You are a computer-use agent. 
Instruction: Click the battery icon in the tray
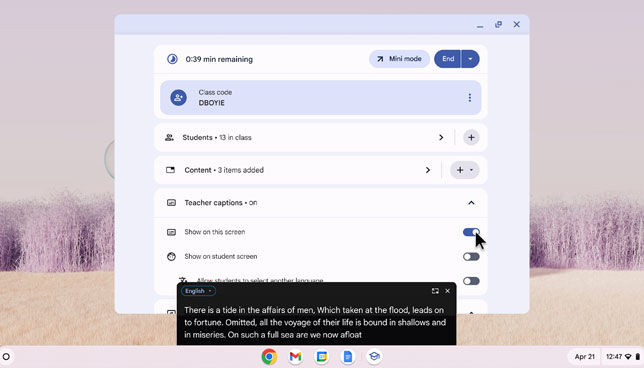click(x=637, y=356)
